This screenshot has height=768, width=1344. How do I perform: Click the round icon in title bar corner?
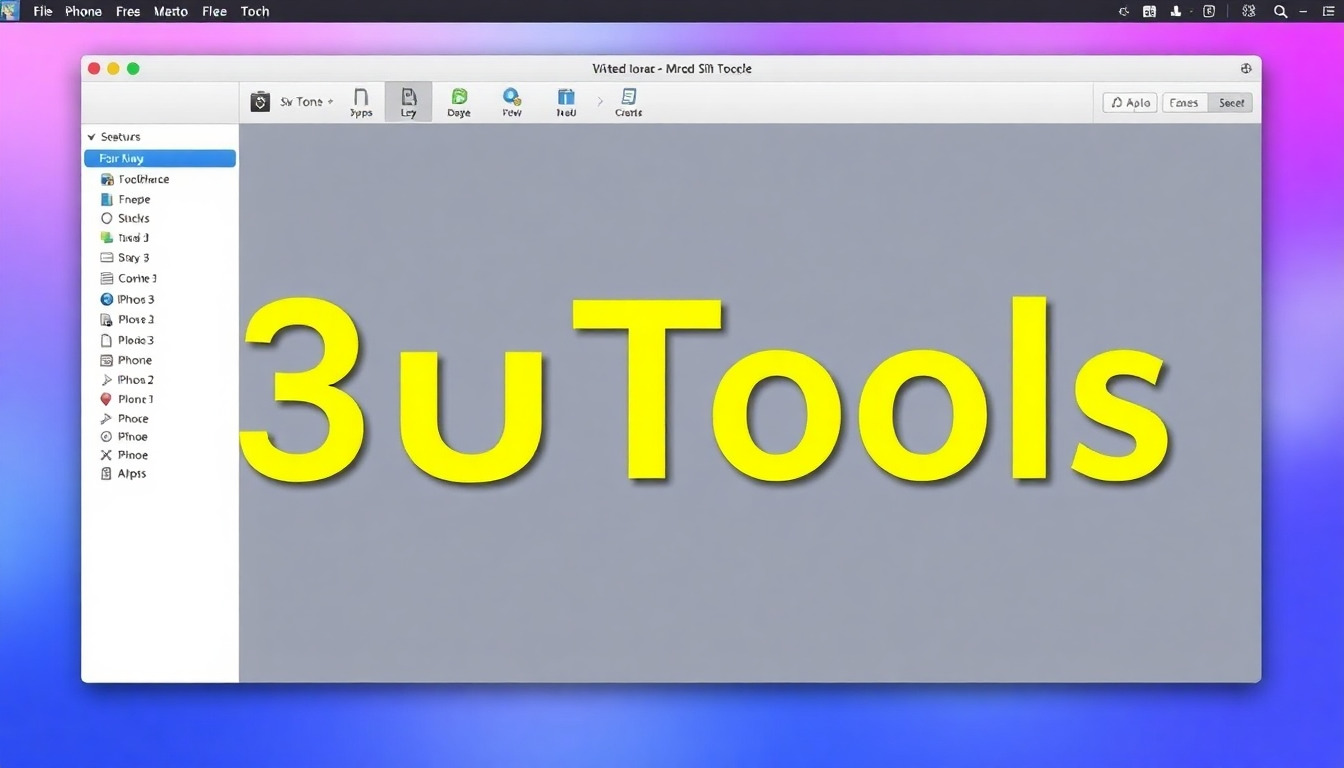point(1246,69)
